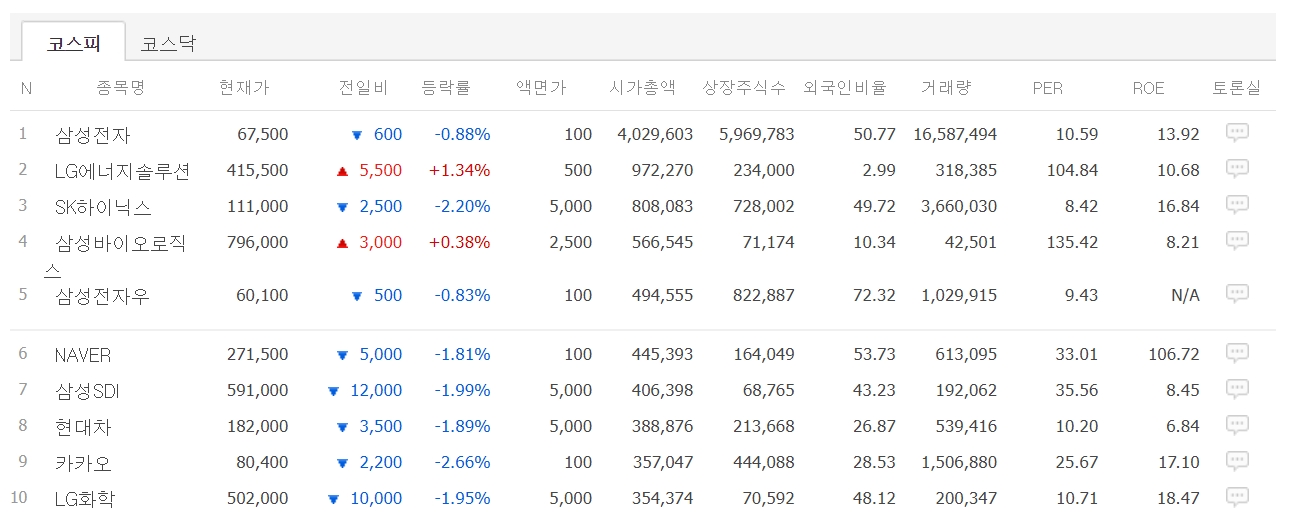Screen dimensions: 1301x529
Task: Open discussion room icon for LG에너지솔루션
Action: click(x=1237, y=168)
